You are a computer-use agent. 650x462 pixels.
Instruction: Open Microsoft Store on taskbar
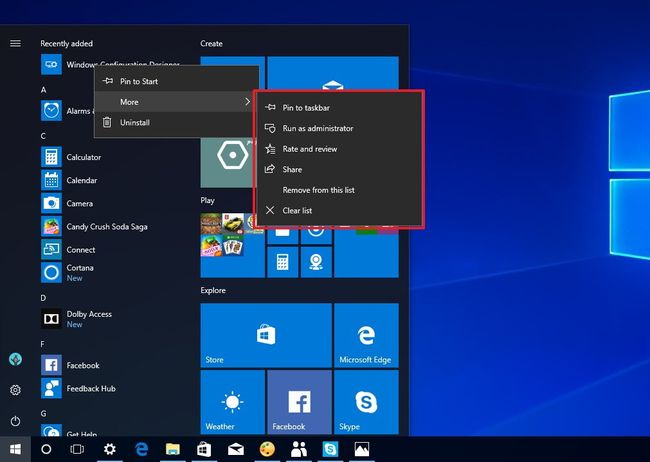click(x=204, y=449)
